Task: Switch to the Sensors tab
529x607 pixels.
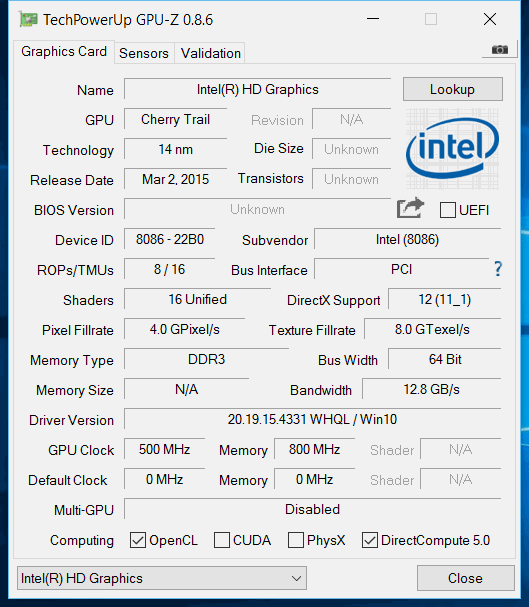Action: pos(144,53)
